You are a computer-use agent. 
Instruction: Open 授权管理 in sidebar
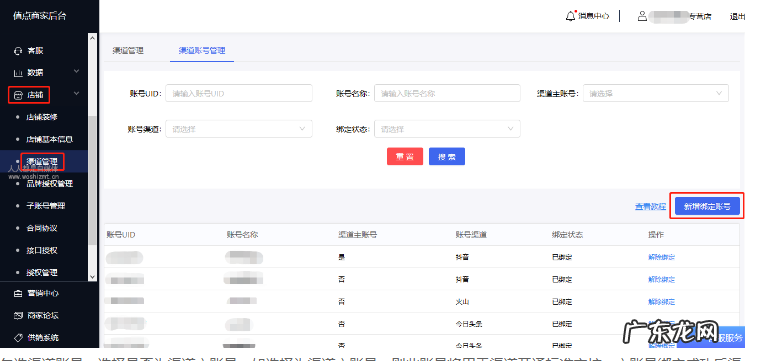[42, 273]
